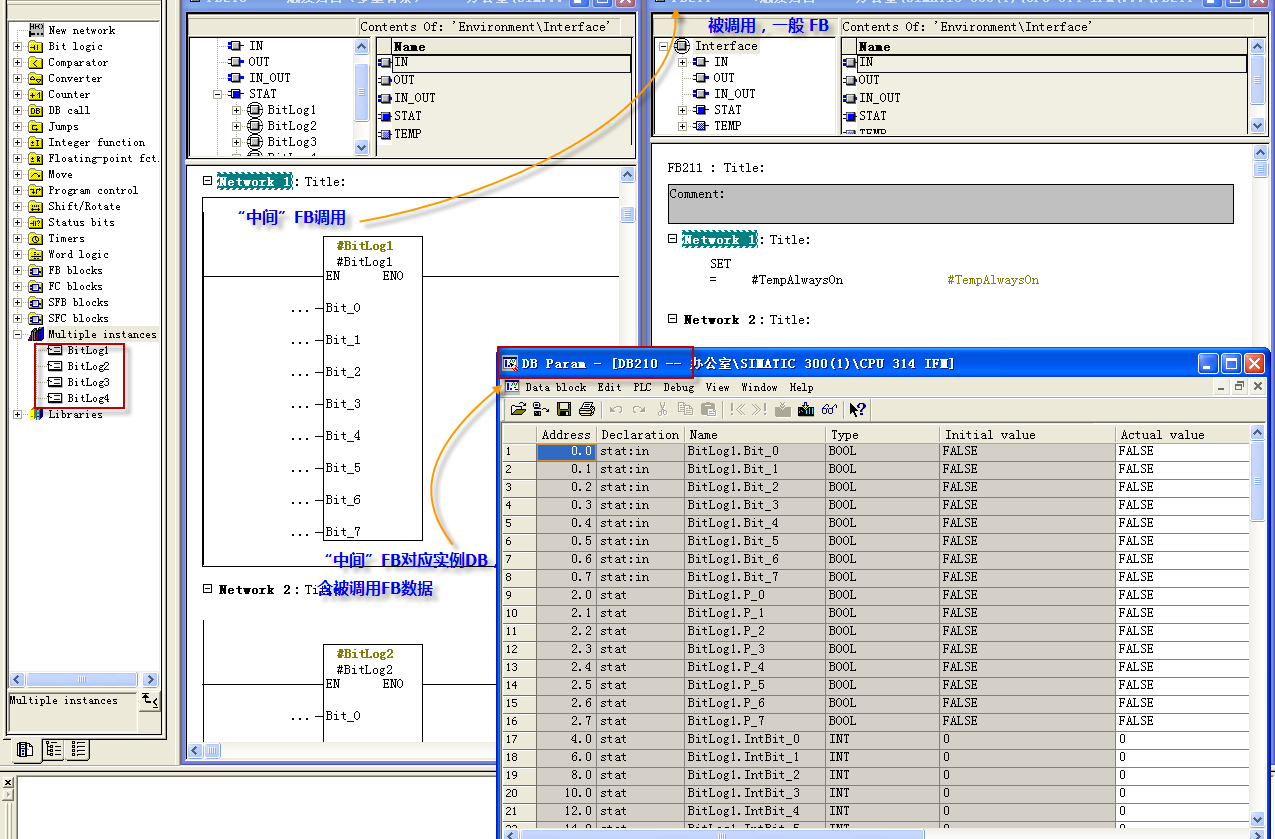Click the Print icon in DB toolbar
1275x839 pixels.
click(587, 409)
